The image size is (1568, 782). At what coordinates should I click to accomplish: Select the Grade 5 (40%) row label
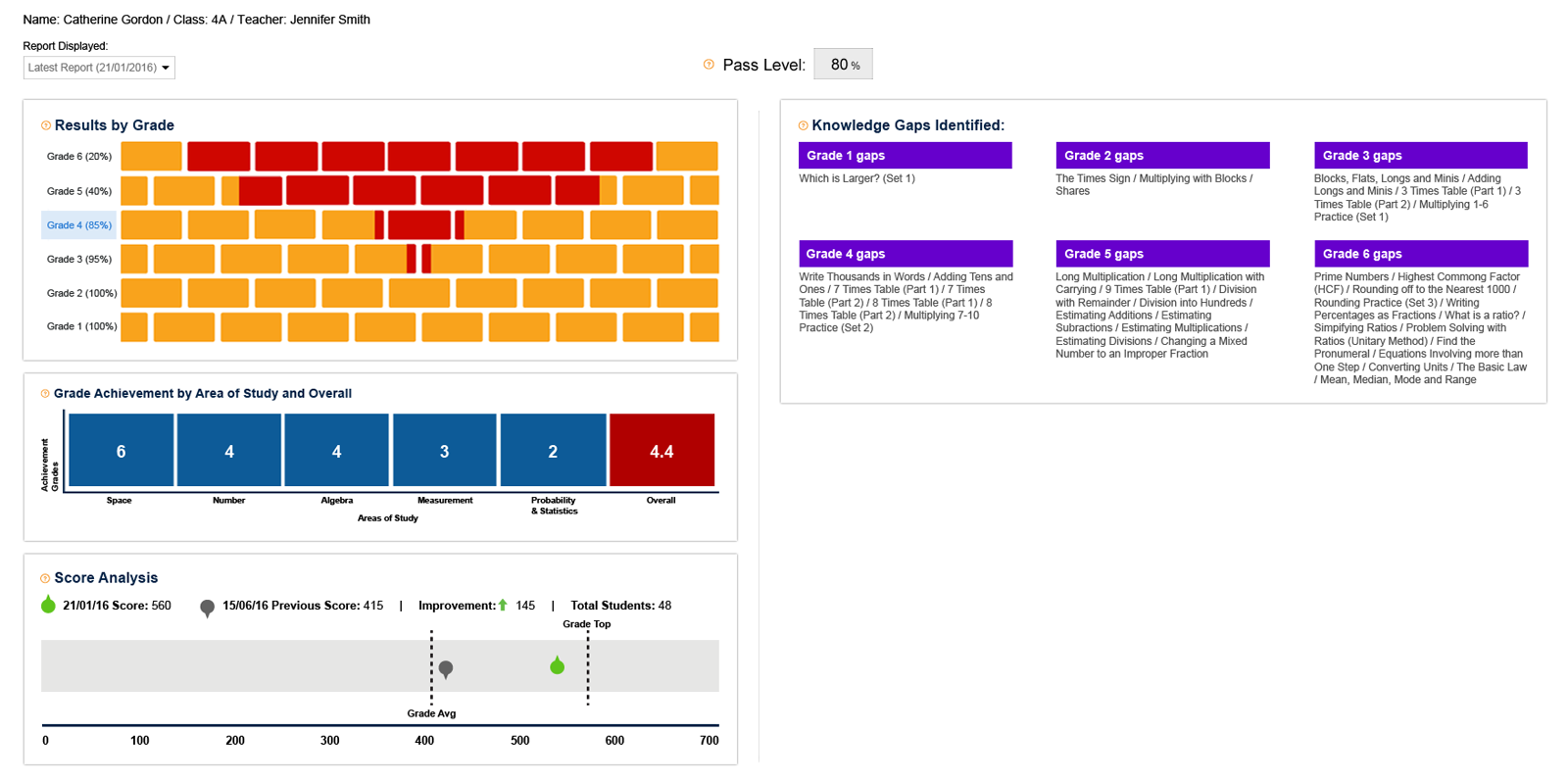[x=79, y=191]
